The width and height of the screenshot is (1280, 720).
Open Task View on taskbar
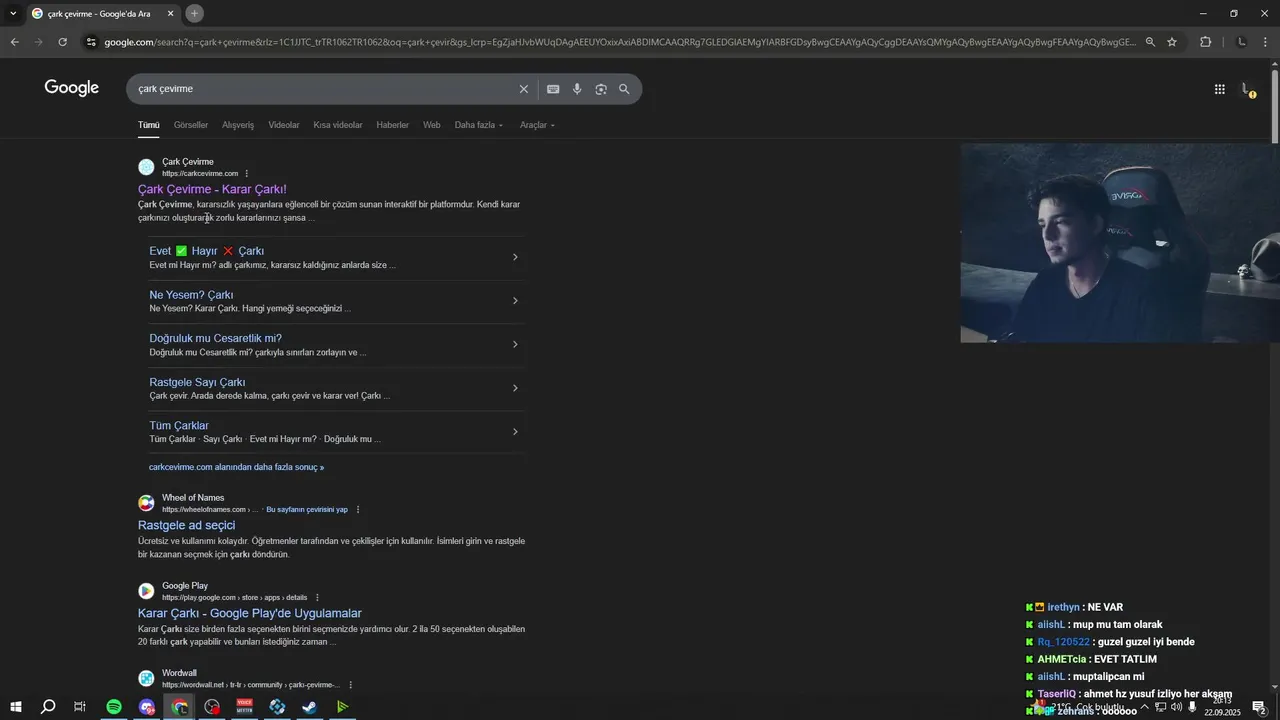[x=80, y=707]
